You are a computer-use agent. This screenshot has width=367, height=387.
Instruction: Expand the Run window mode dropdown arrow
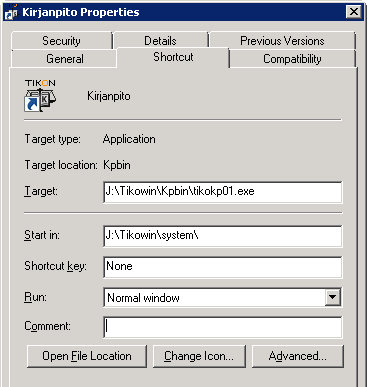point(333,297)
